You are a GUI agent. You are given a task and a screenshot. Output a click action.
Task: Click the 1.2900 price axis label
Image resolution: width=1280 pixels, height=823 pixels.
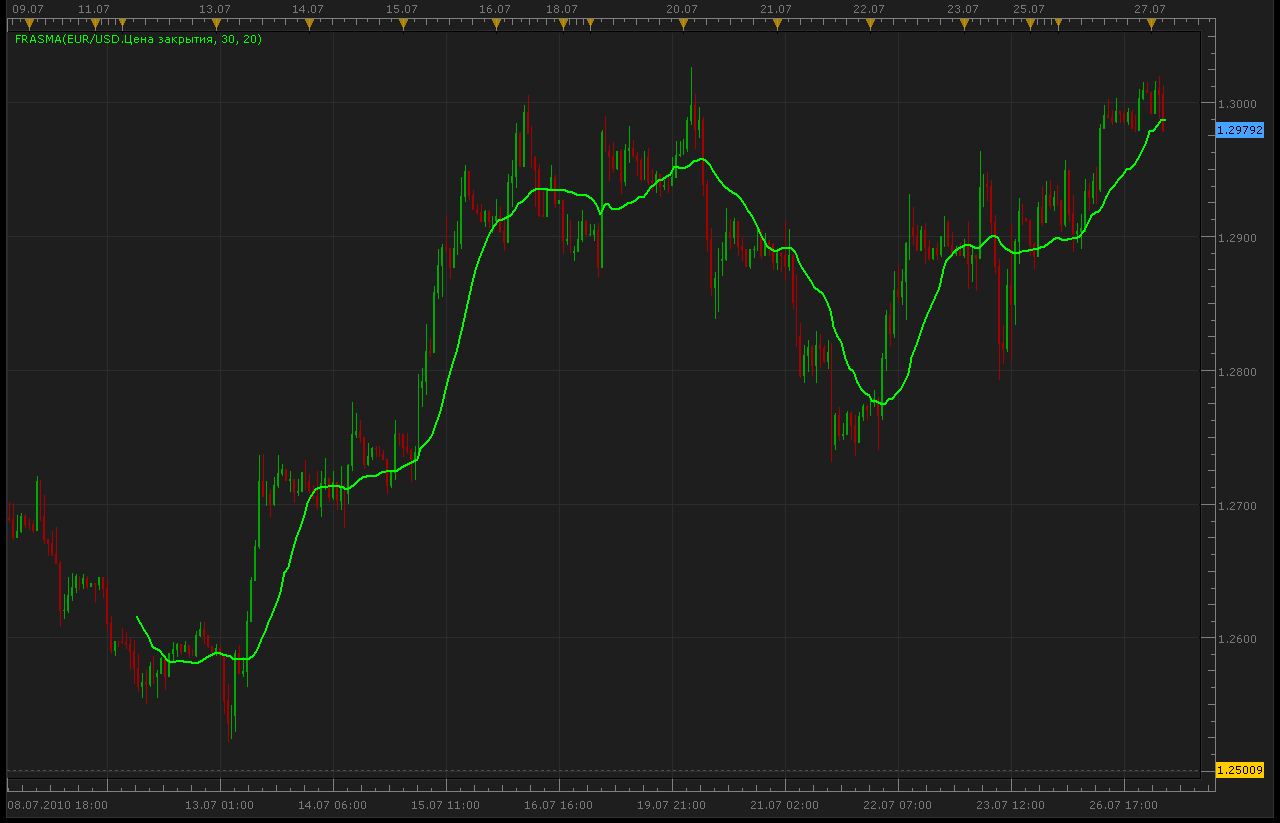(1237, 238)
